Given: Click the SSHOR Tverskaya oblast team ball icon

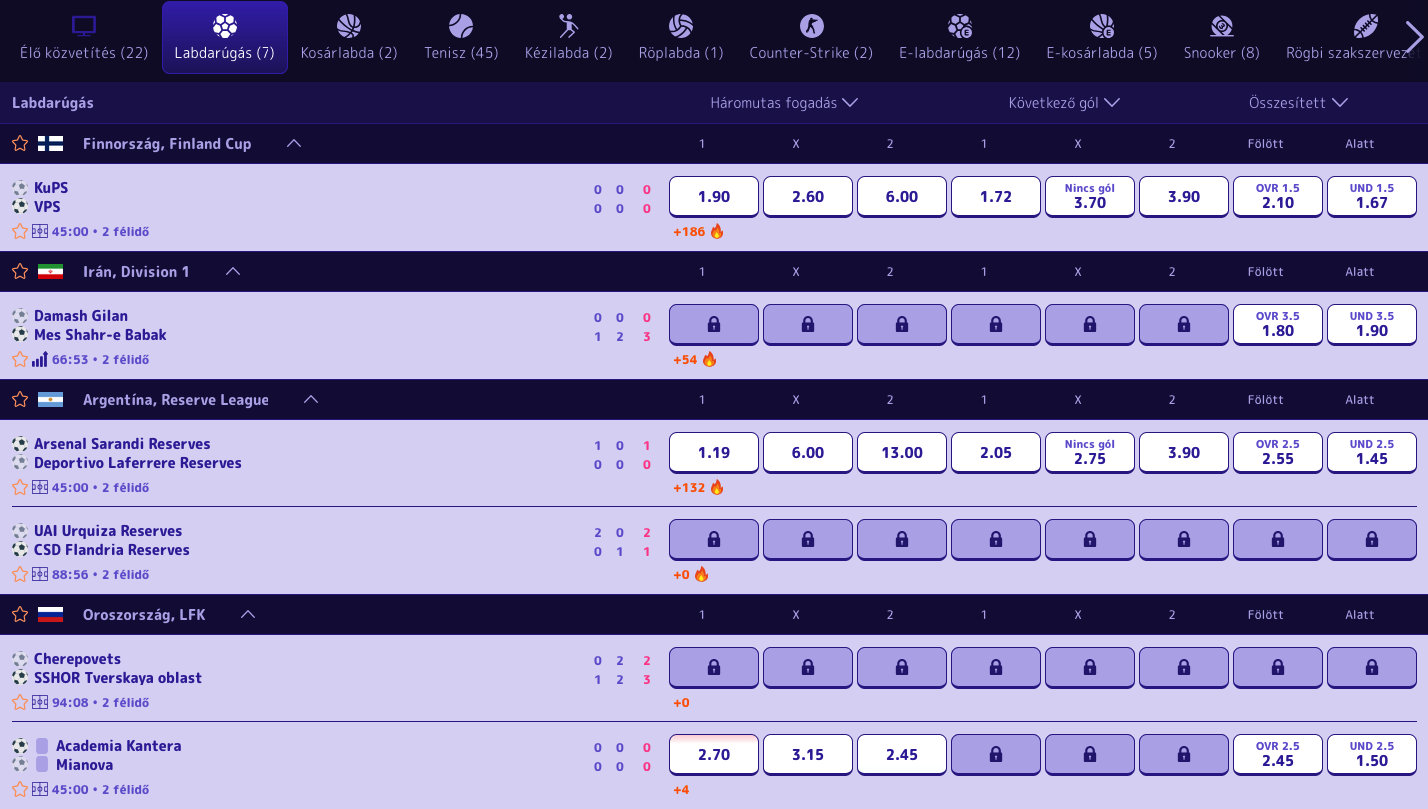Looking at the screenshot, I should coord(20,678).
